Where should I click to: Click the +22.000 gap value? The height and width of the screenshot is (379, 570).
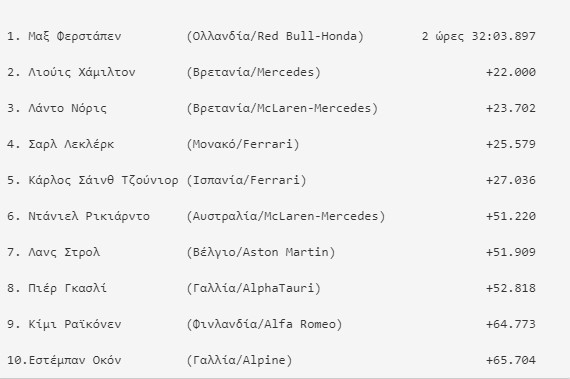tap(511, 72)
